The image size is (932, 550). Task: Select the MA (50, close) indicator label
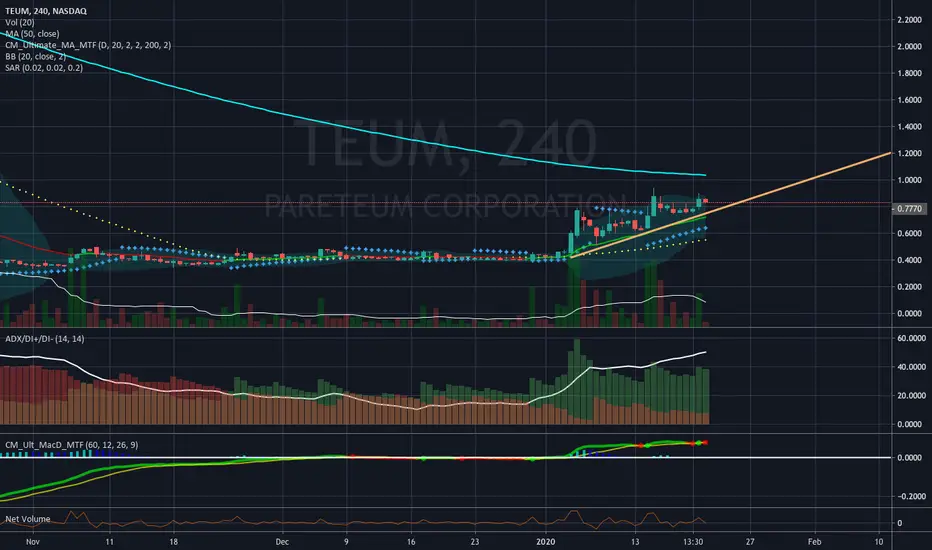click(x=32, y=33)
